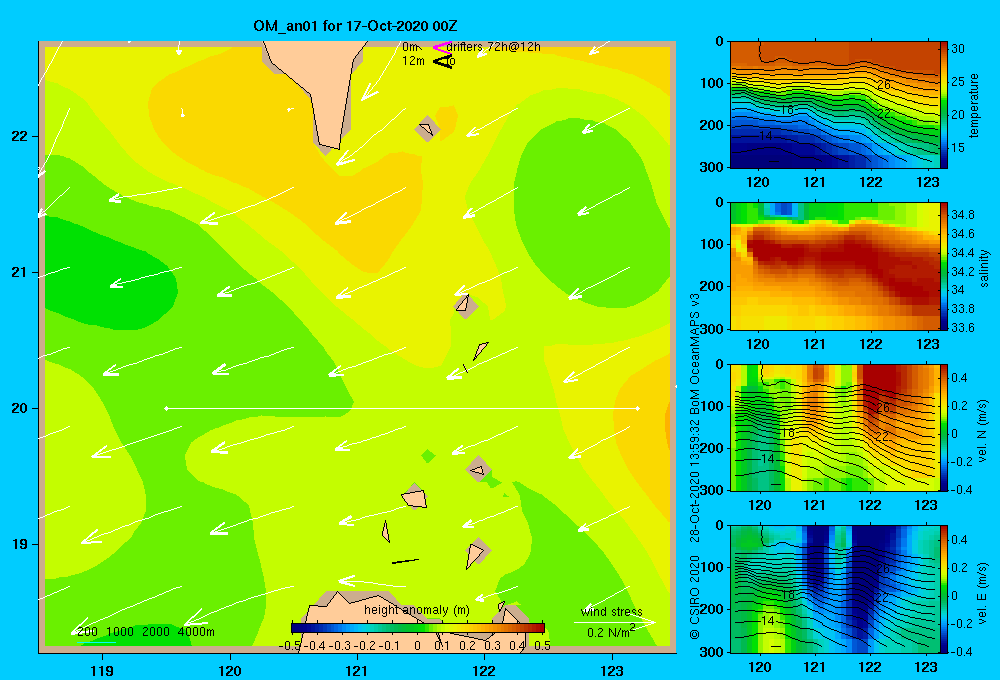Select the east endpoint of the 20°N transect line
1000x680 pixels.
(638, 408)
